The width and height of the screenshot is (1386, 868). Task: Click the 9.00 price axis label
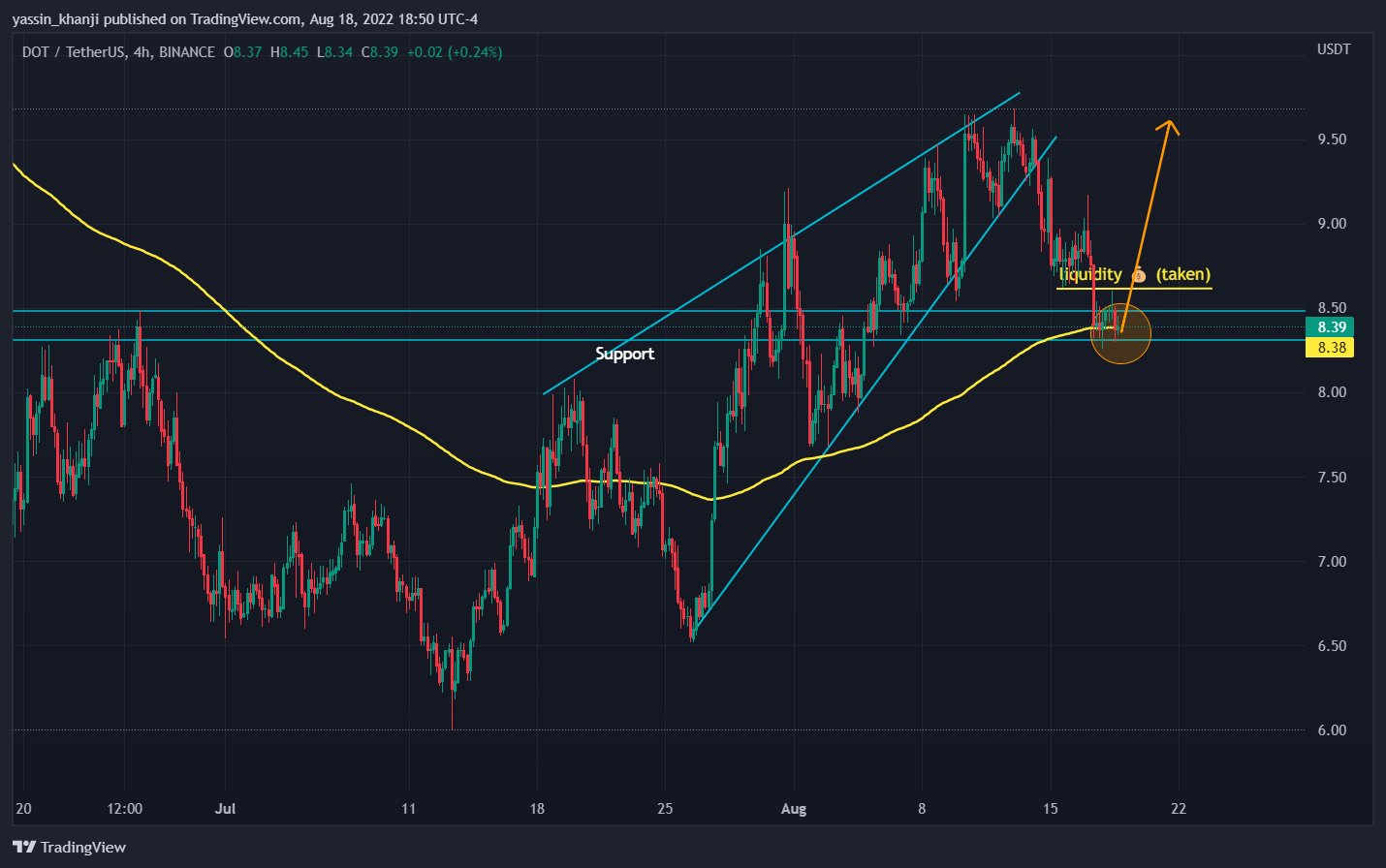coord(1332,224)
